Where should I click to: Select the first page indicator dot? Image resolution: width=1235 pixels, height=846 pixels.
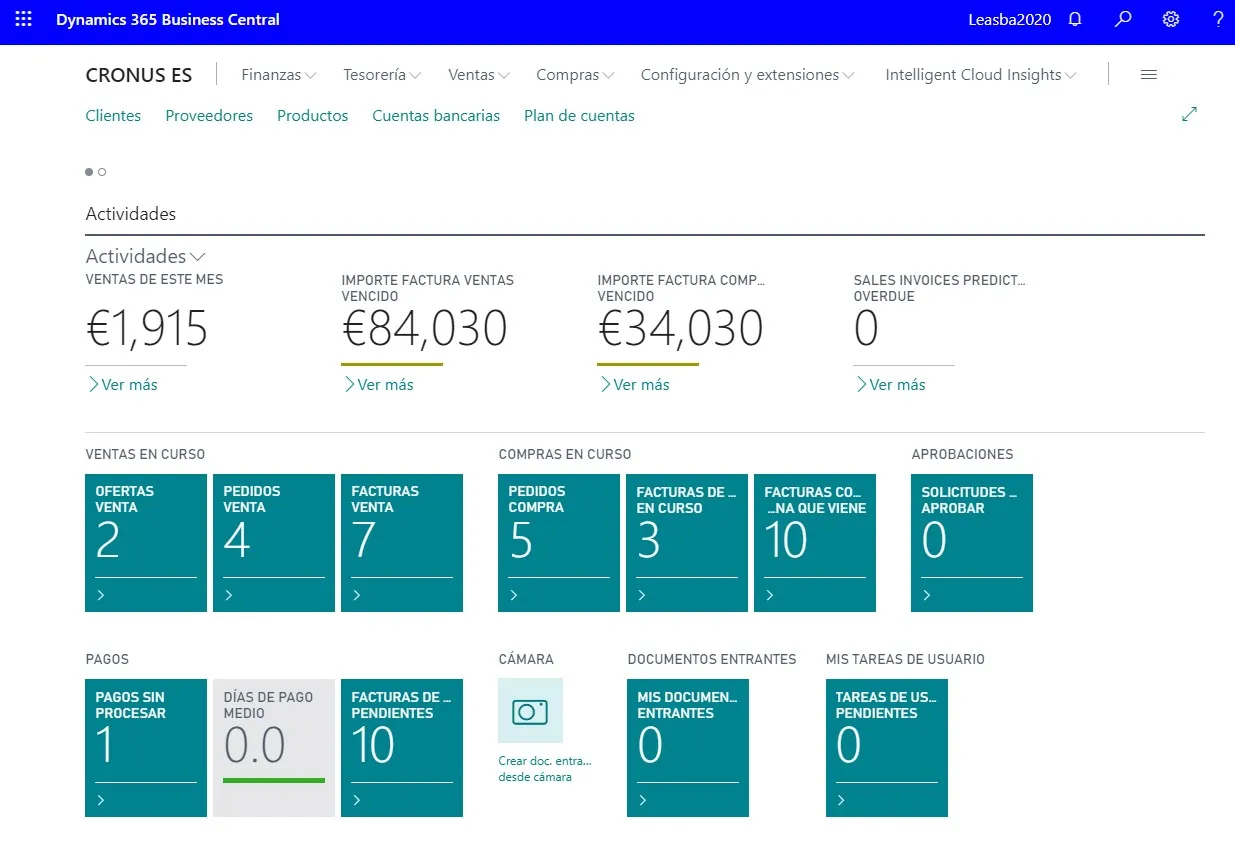click(89, 172)
